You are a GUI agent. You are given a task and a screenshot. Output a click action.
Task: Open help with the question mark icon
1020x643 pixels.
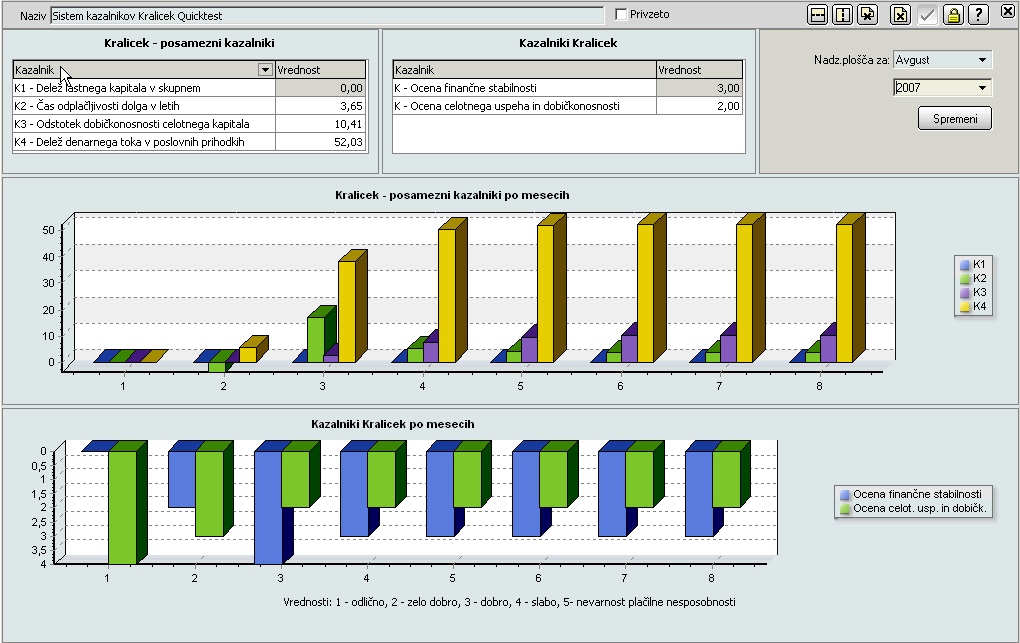[x=979, y=15]
